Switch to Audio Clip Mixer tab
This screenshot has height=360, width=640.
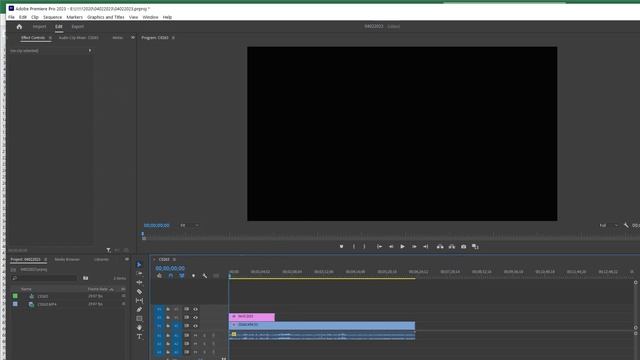[x=78, y=38]
